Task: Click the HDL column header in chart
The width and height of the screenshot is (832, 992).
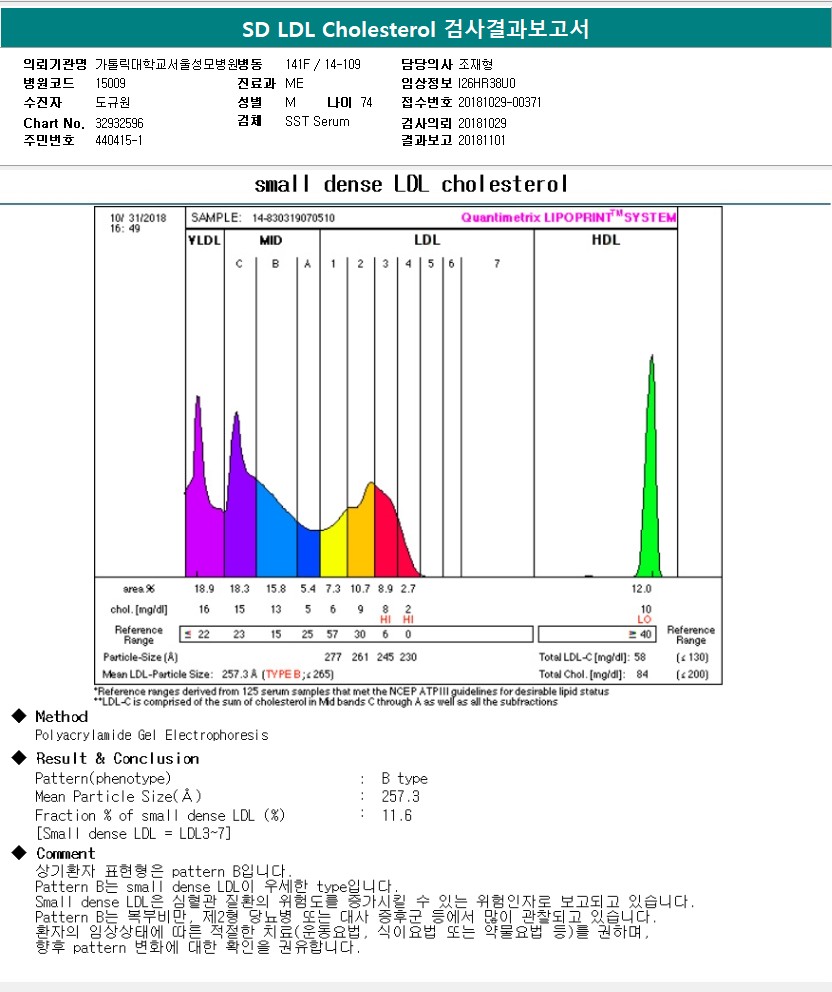Action: point(605,240)
